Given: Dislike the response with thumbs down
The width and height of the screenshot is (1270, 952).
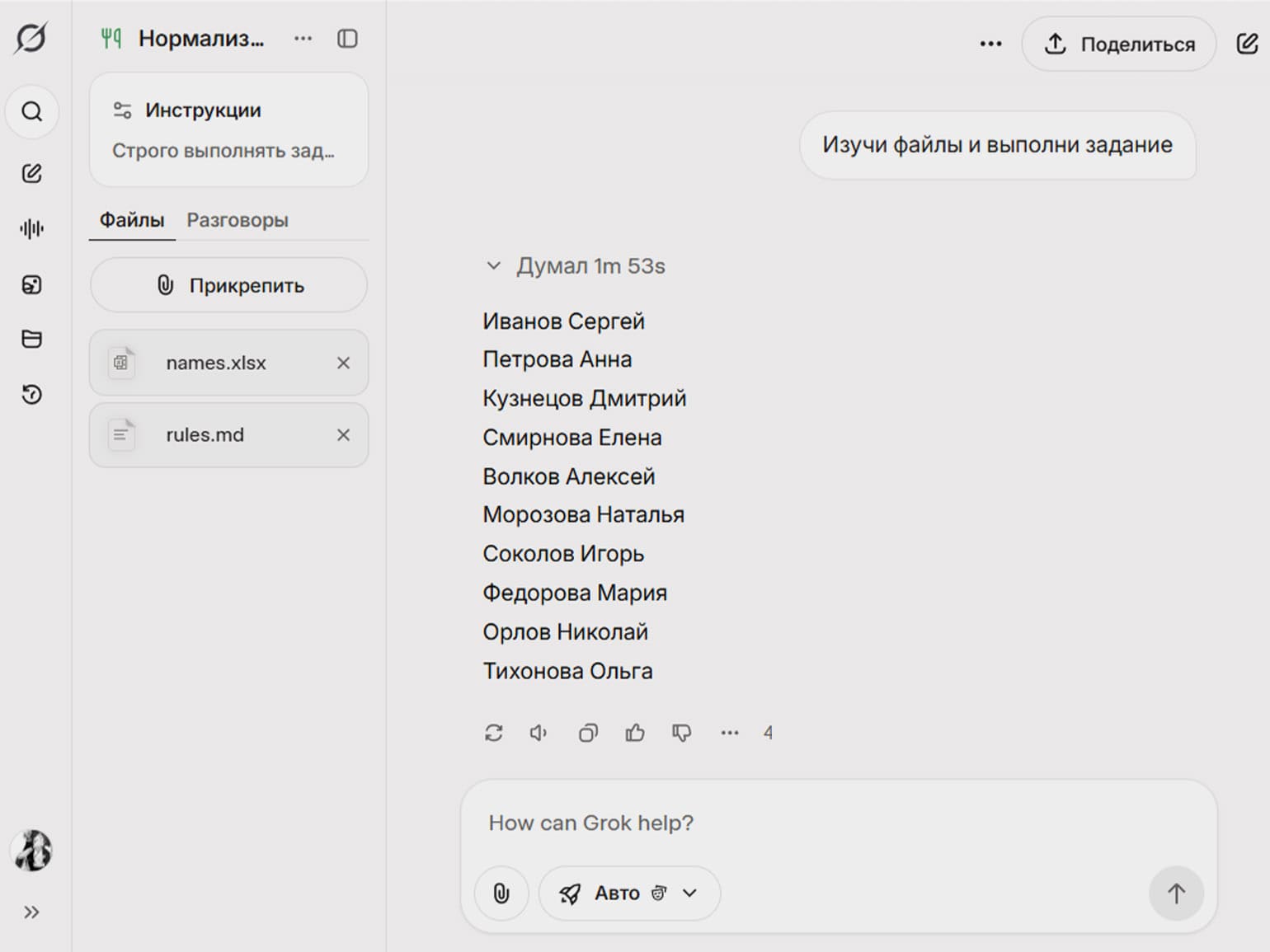Looking at the screenshot, I should pos(681,733).
